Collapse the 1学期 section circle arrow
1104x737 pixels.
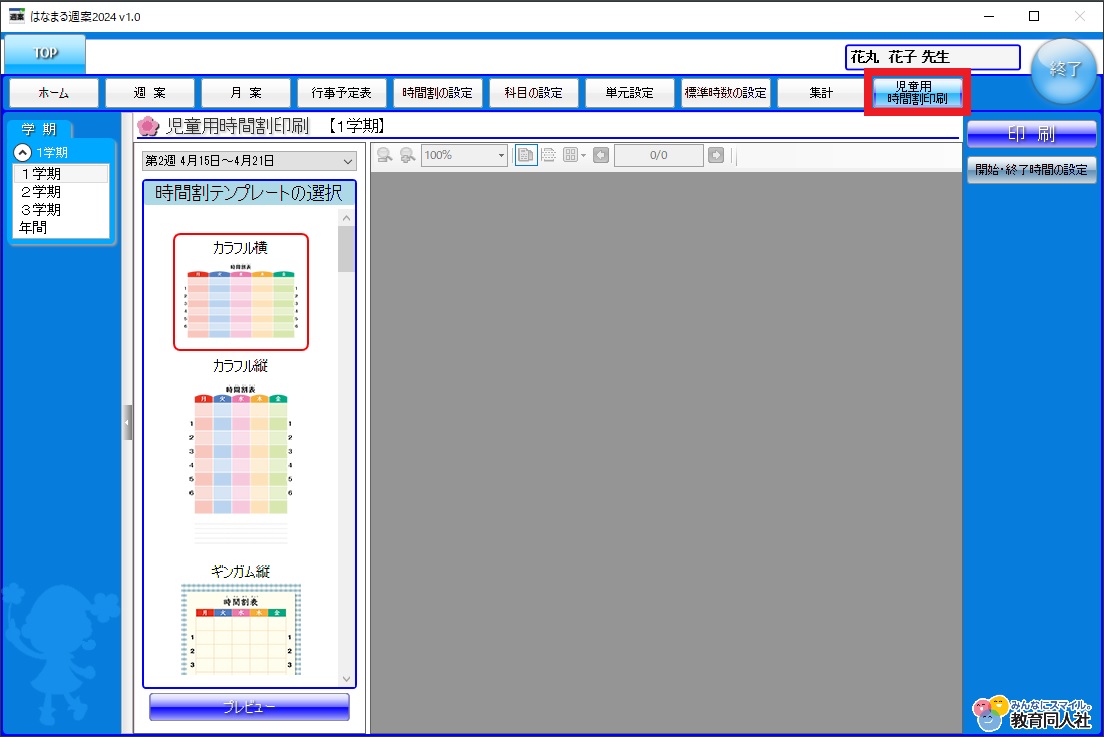[23, 152]
